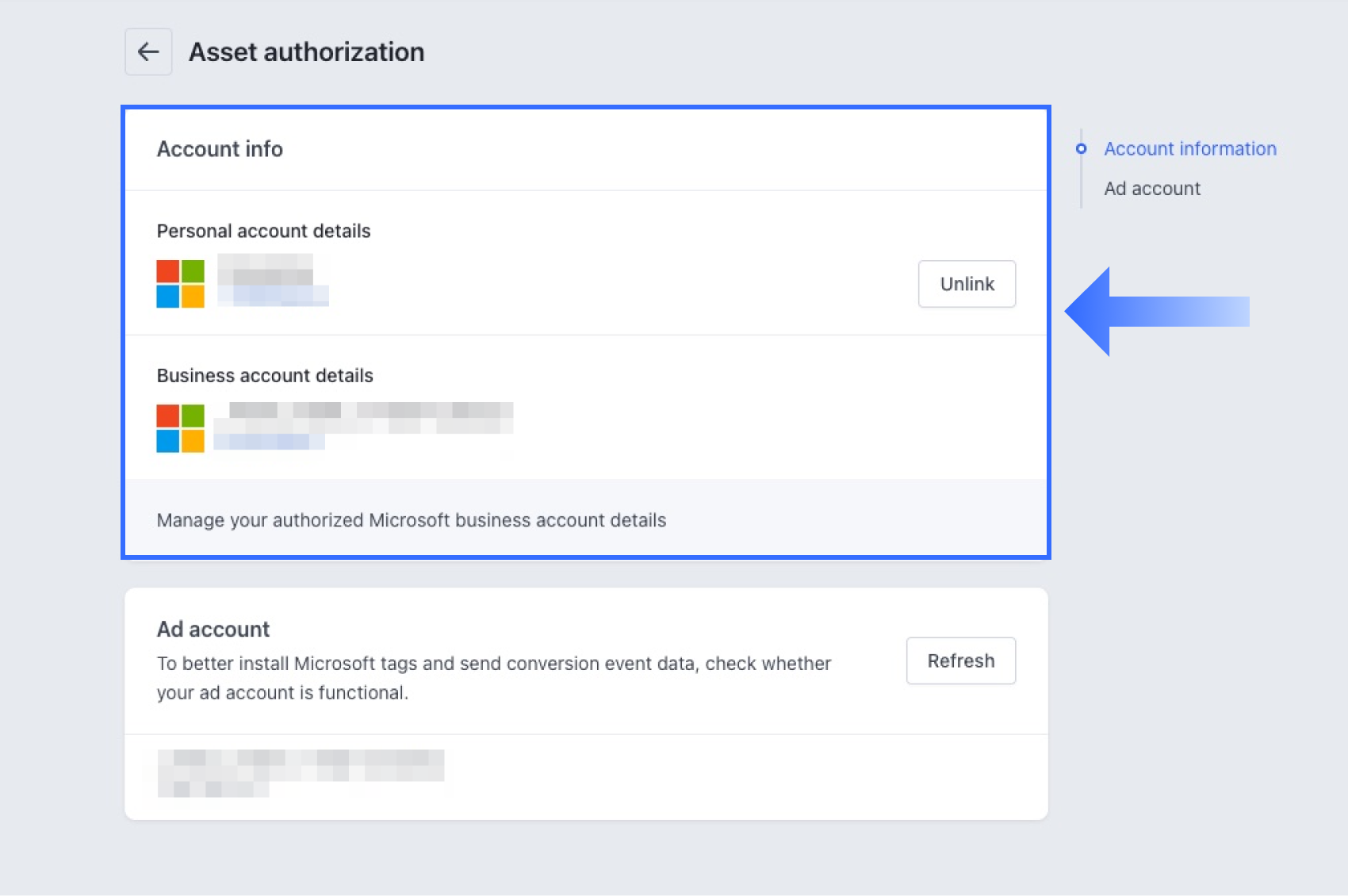1348x896 pixels.
Task: Select the Personal account details label
Action: pos(263,231)
